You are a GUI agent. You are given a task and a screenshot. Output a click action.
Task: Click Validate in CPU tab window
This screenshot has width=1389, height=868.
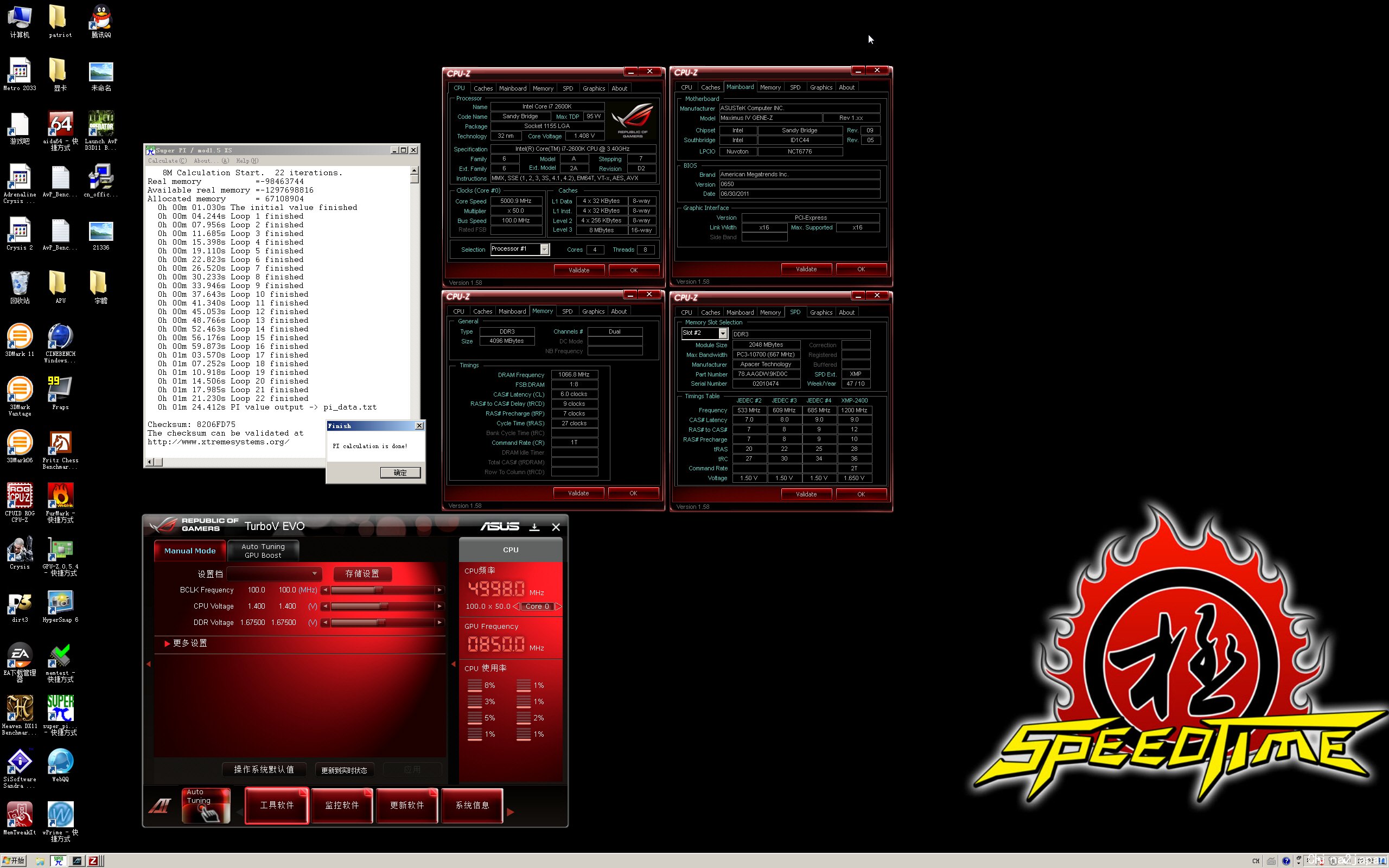coord(578,270)
